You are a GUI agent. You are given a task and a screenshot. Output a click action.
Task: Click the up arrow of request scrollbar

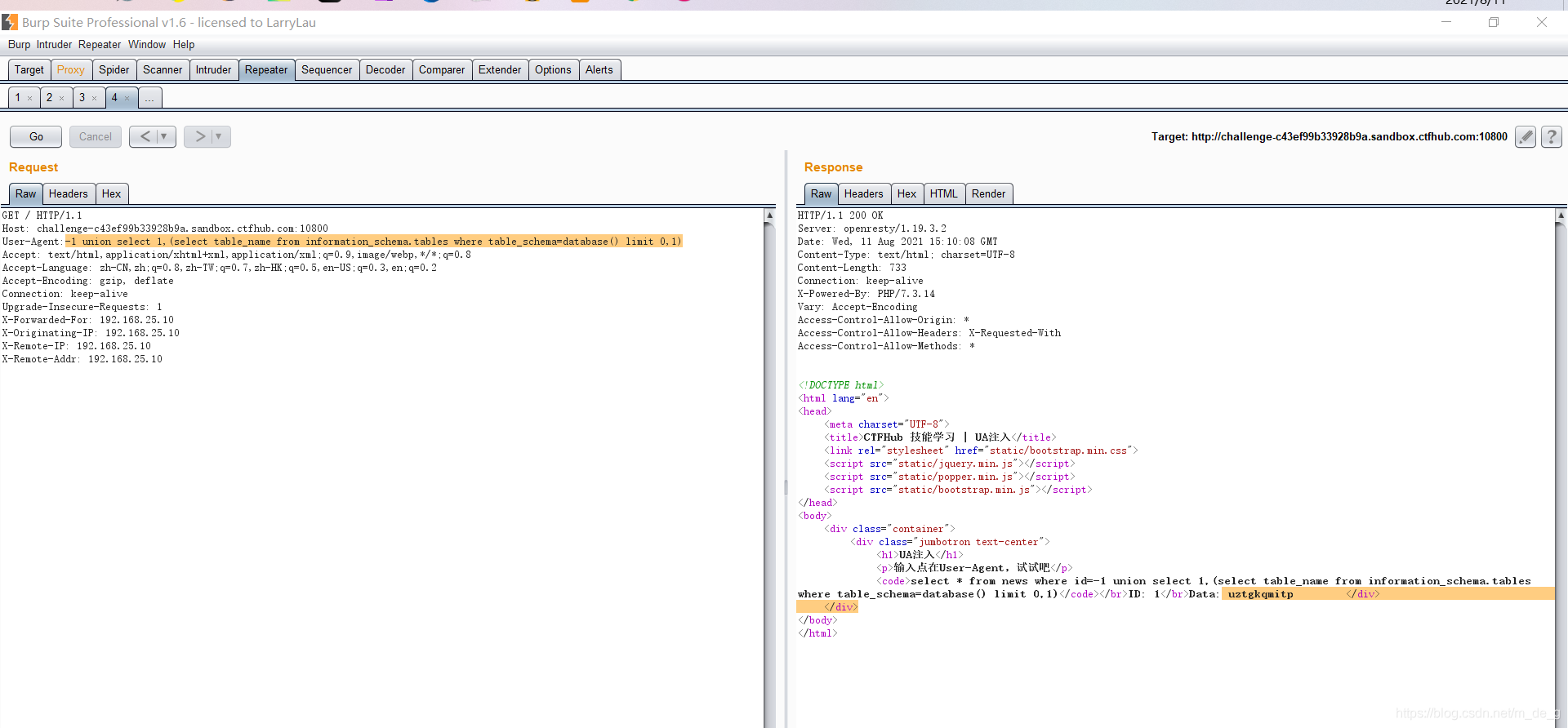tap(769, 215)
